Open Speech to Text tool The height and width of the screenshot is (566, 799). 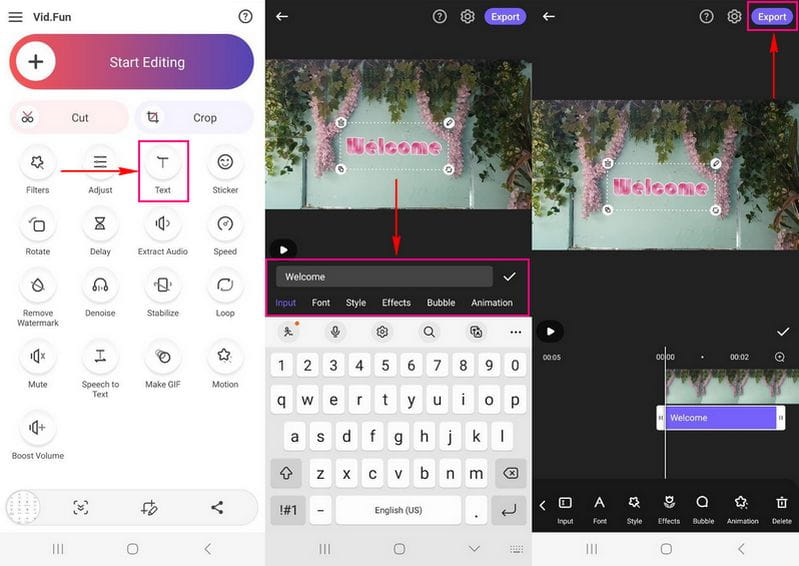100,370
